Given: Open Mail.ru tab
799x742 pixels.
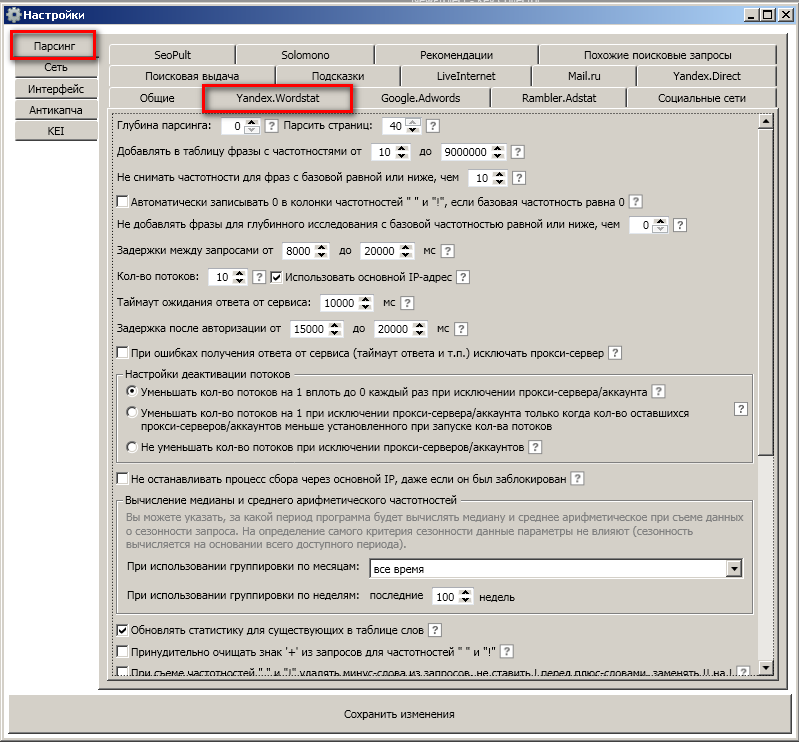Looking at the screenshot, I should click(584, 76).
